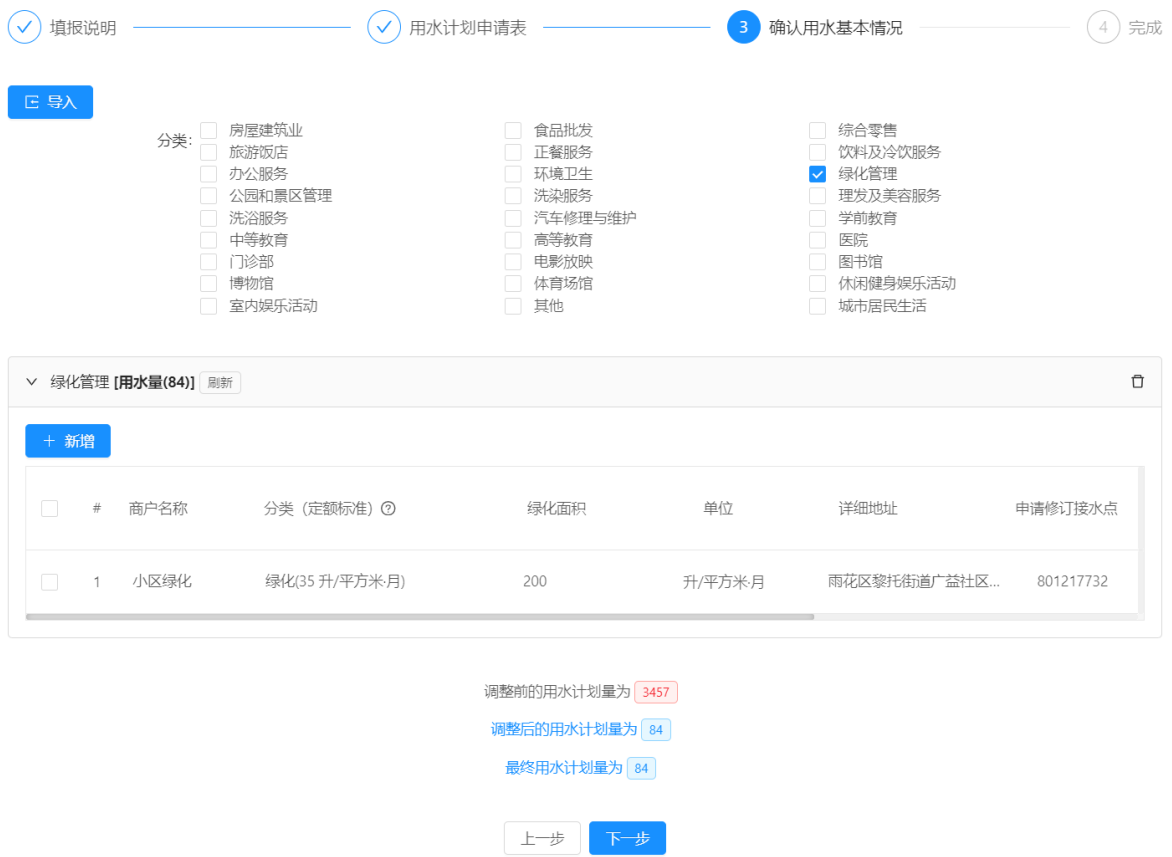Uncheck the 绿化管理 checkbox
This screenshot has width=1172, height=857.
818,174
